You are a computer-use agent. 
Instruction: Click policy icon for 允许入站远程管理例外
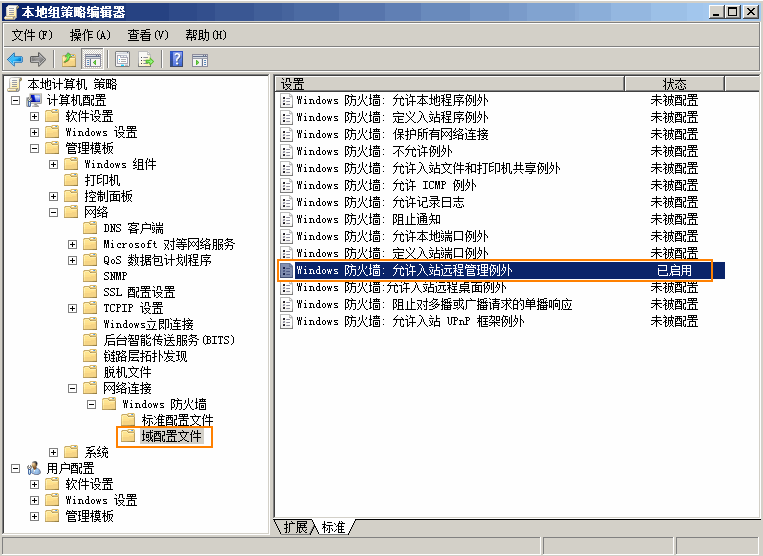[287, 270]
